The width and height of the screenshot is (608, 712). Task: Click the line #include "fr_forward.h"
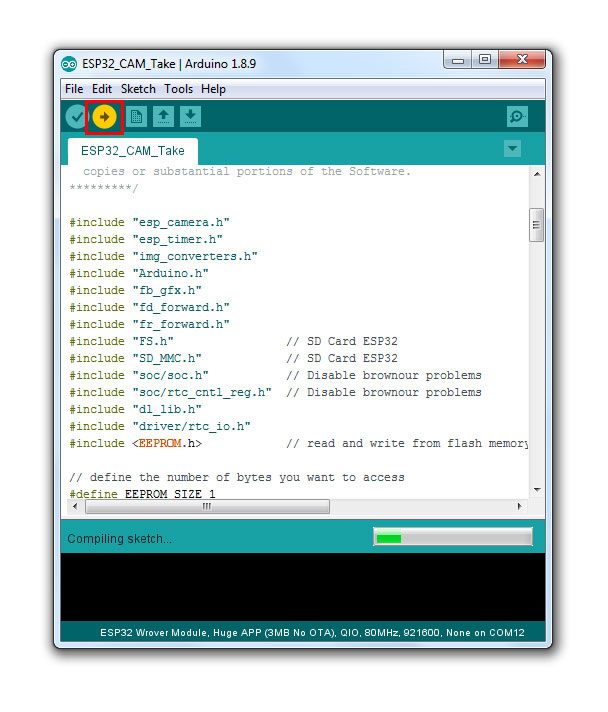[x=149, y=325]
